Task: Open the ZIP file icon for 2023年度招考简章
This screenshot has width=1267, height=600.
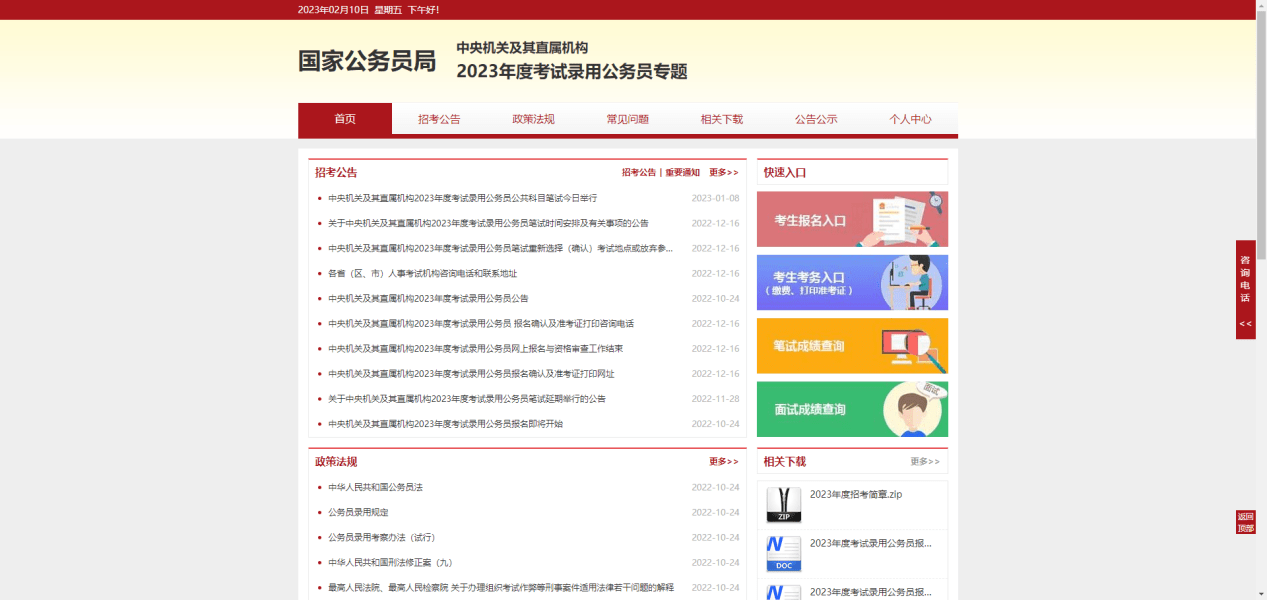Action: tap(783, 505)
